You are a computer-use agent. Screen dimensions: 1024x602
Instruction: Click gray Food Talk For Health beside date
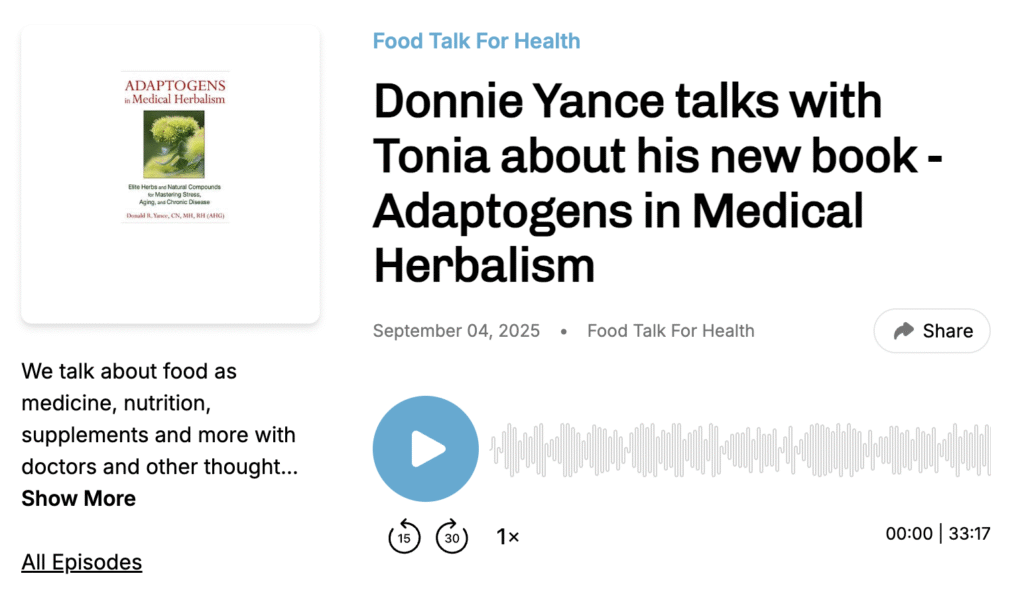[670, 331]
